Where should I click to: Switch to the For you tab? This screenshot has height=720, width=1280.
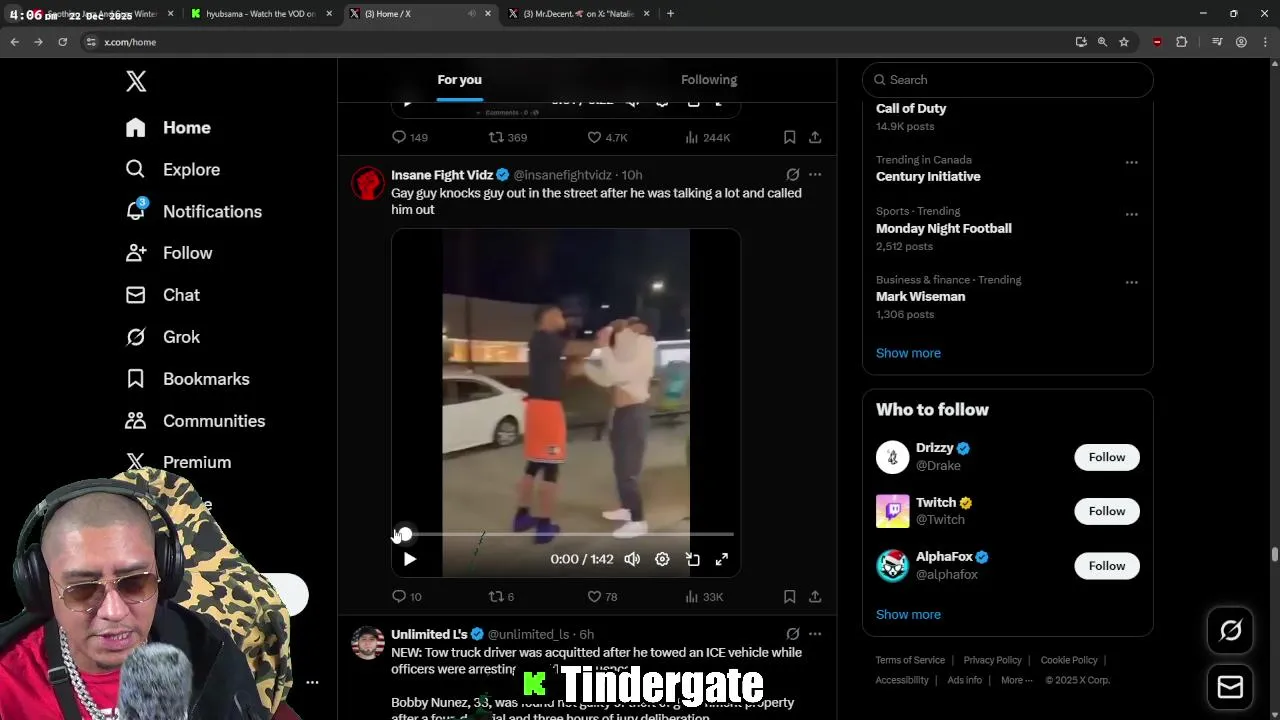[x=459, y=80]
